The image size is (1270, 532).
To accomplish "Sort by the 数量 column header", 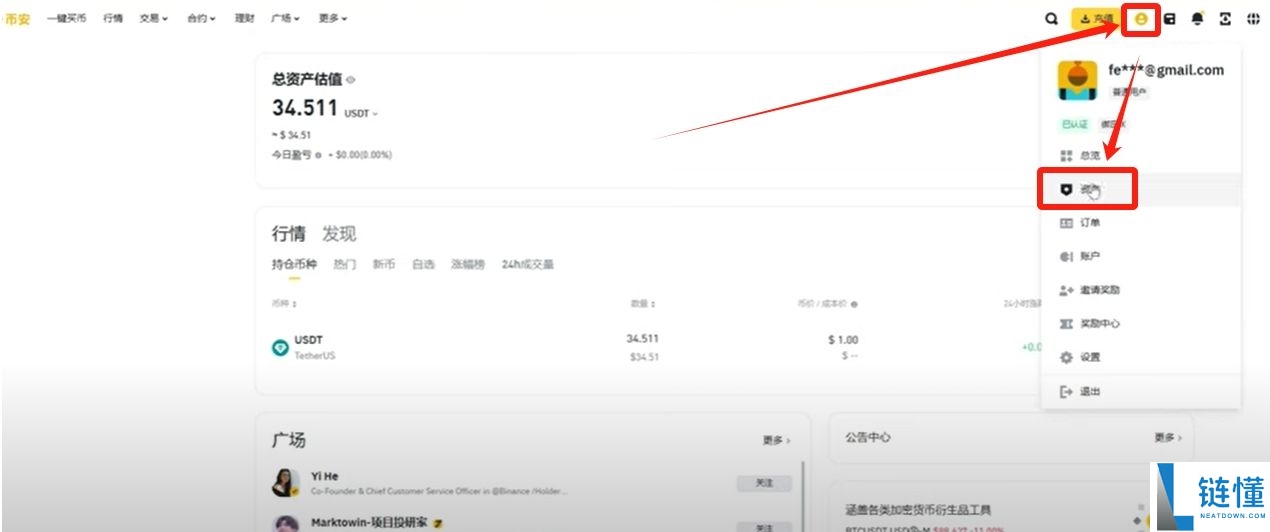I will 642,304.
